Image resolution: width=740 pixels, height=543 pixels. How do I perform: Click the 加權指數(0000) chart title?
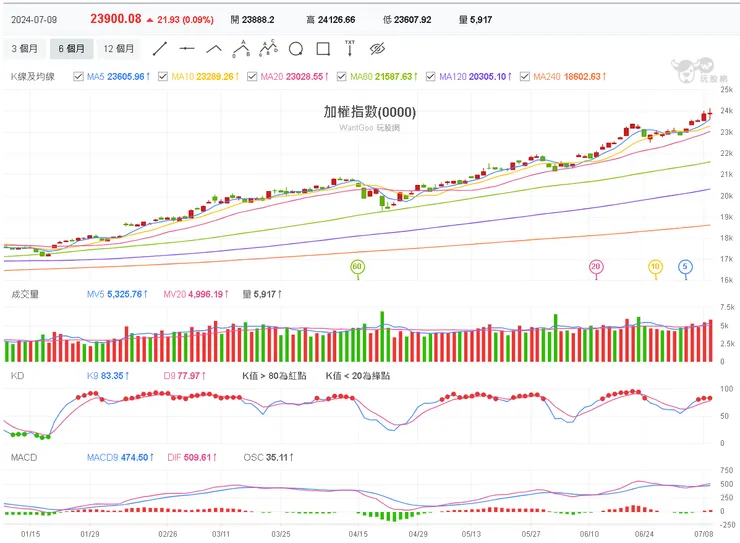370,112
